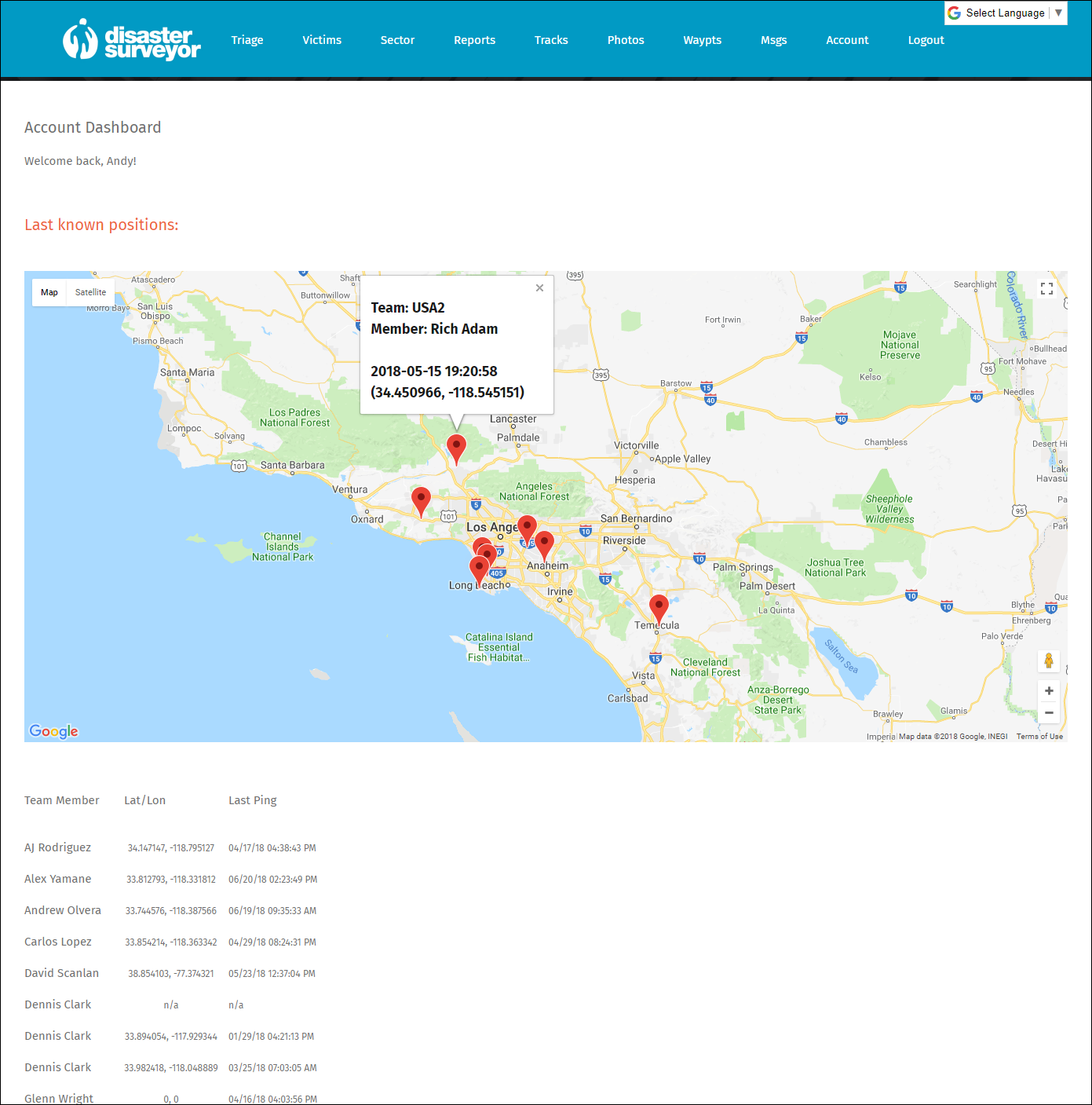The image size is (1092, 1105).
Task: Click the red pin above Anaheim
Action: pos(544,545)
